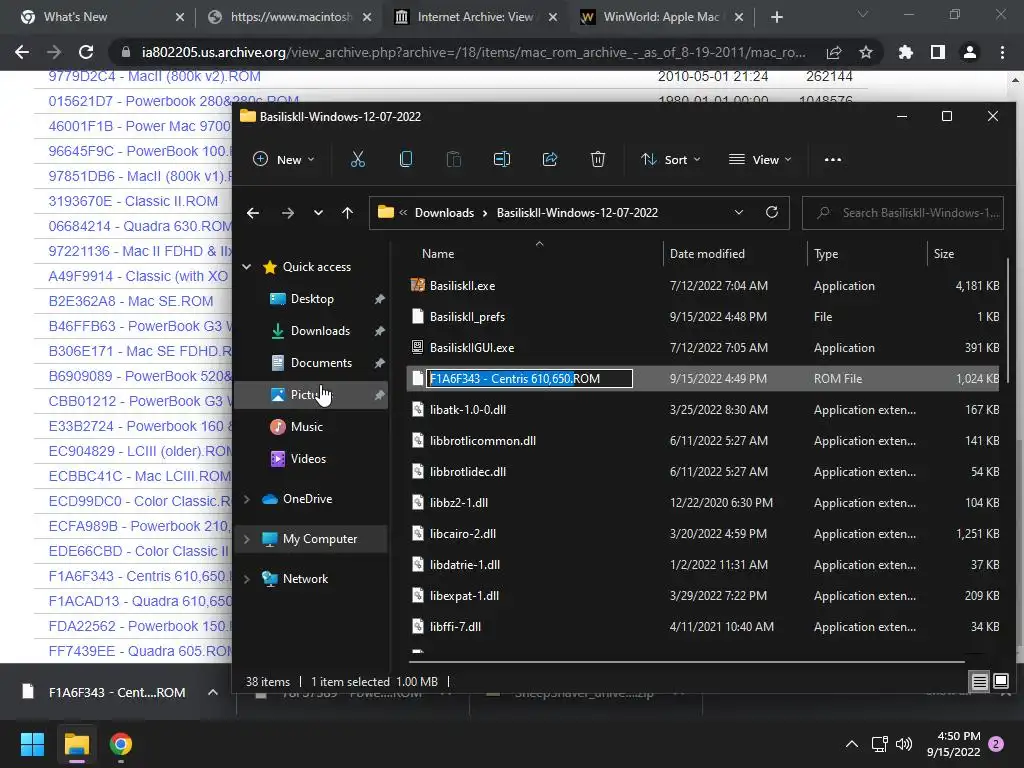Click File Explorer taskbar icon
This screenshot has height=768, width=1024.
77,744
